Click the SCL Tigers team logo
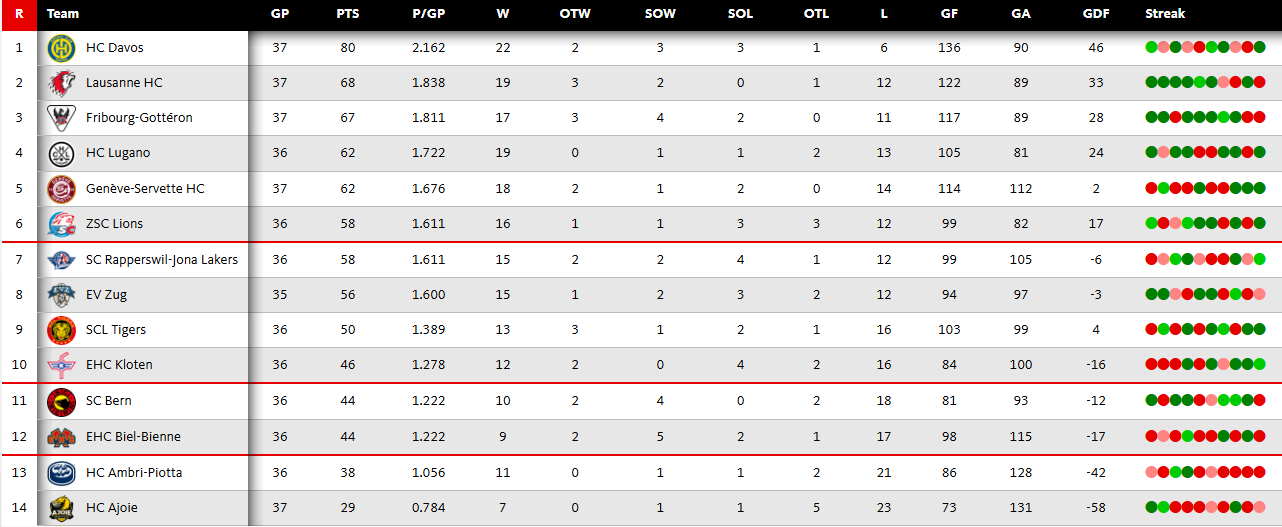 pos(62,330)
